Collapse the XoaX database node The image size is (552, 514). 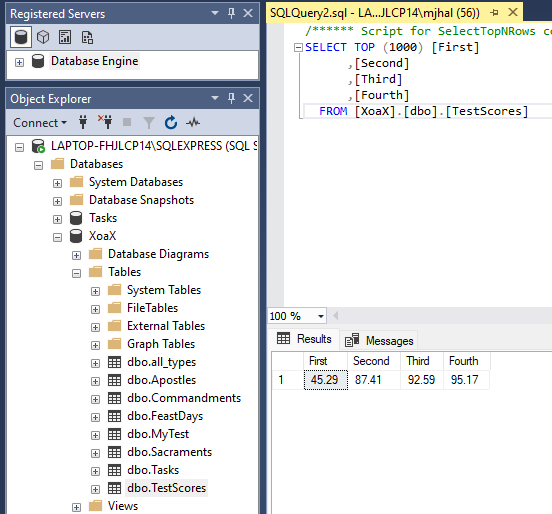57,238
